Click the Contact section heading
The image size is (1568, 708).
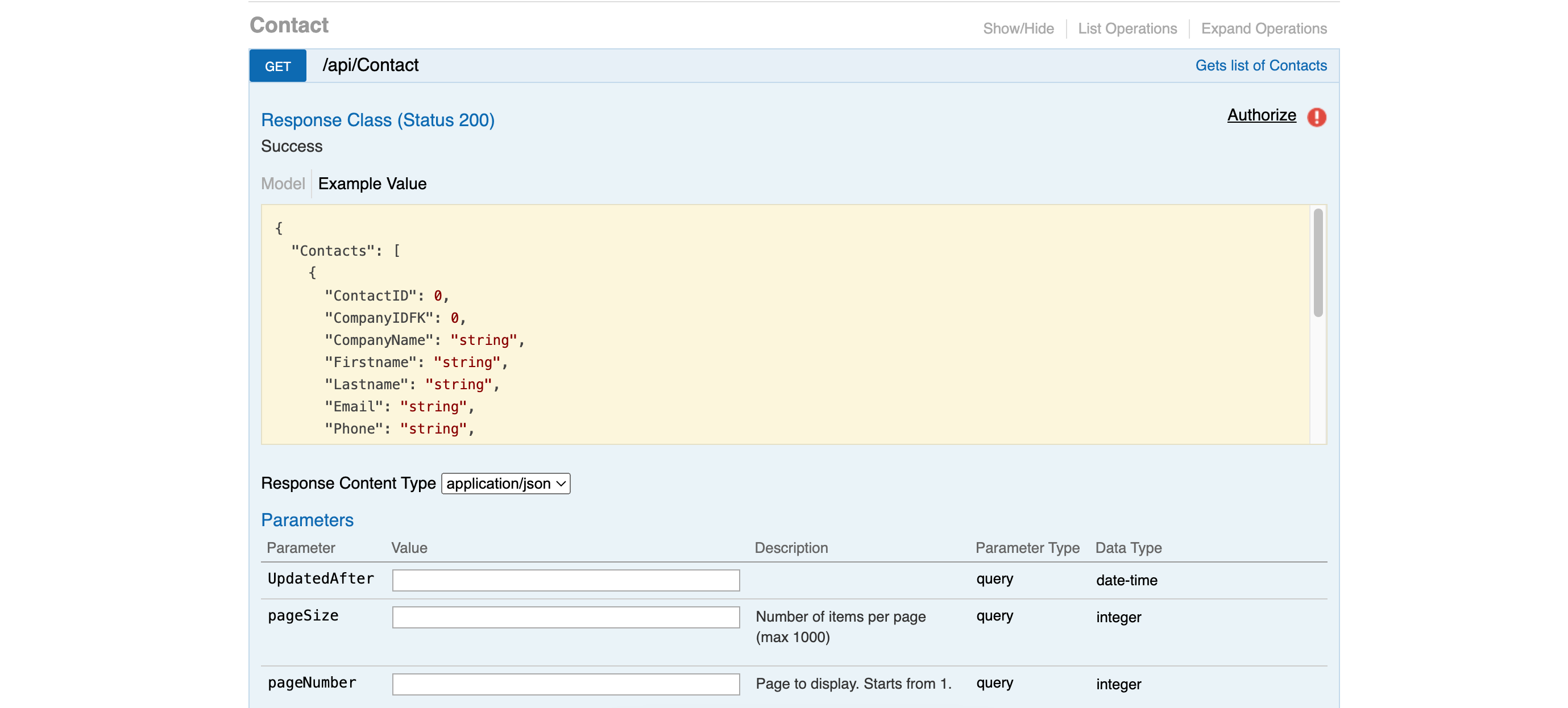(288, 26)
